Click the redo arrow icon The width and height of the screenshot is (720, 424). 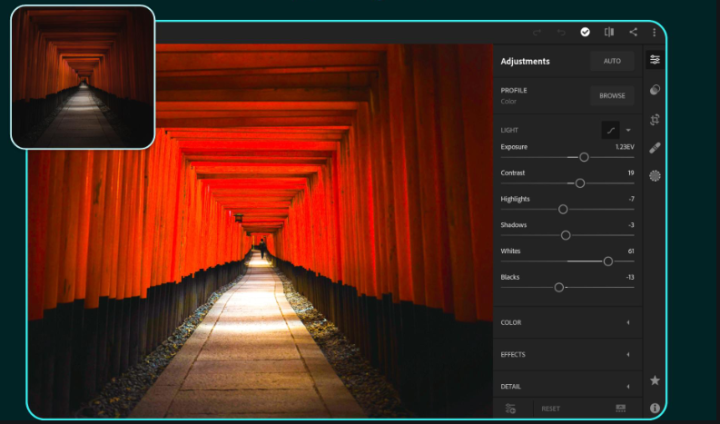pyautogui.click(x=537, y=32)
